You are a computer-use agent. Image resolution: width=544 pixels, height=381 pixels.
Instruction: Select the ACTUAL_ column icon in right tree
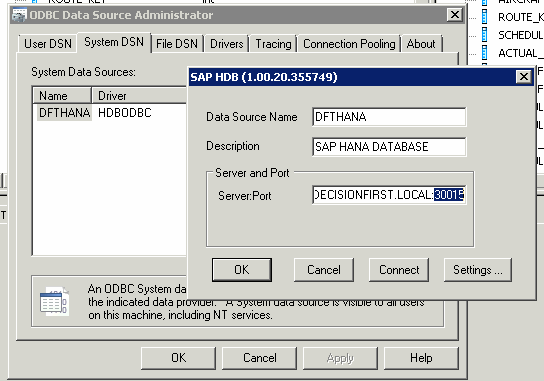(485, 53)
